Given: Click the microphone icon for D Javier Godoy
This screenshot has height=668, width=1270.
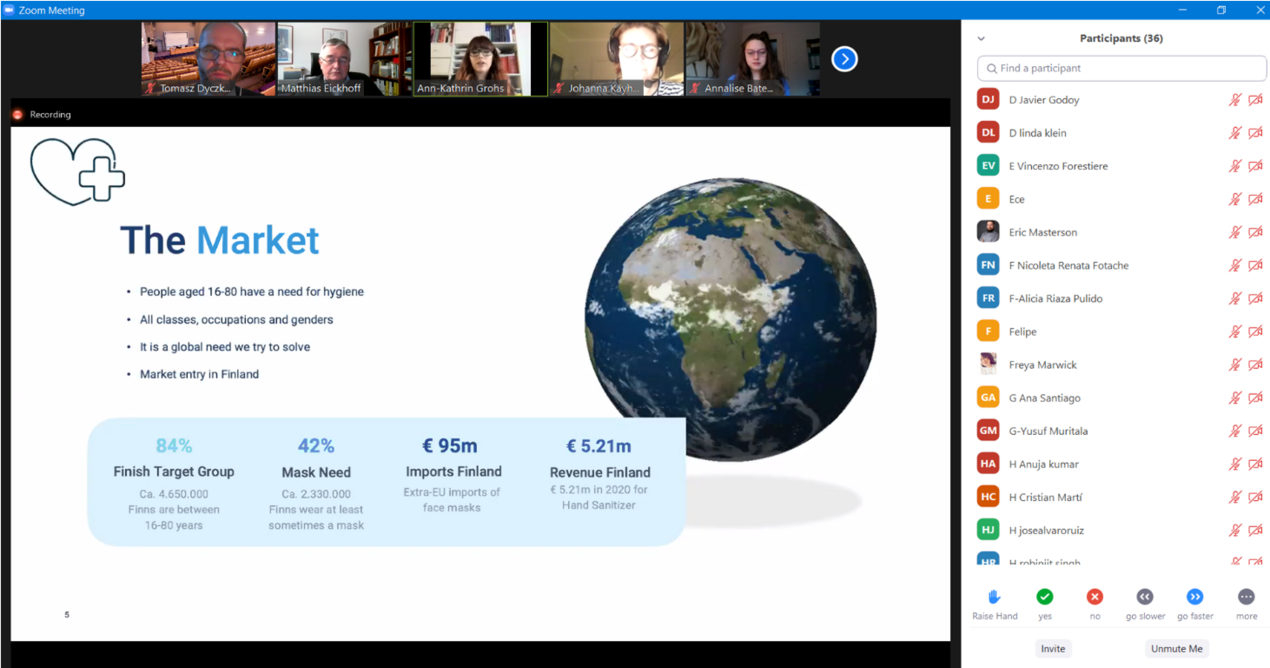Looking at the screenshot, I should click(x=1235, y=100).
